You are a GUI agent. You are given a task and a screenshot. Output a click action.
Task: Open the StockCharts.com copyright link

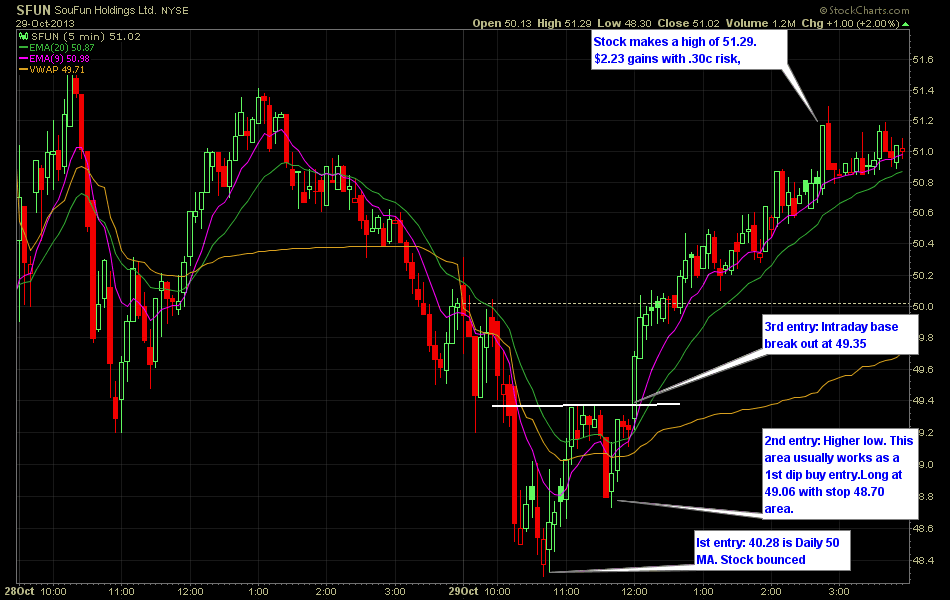click(865, 10)
